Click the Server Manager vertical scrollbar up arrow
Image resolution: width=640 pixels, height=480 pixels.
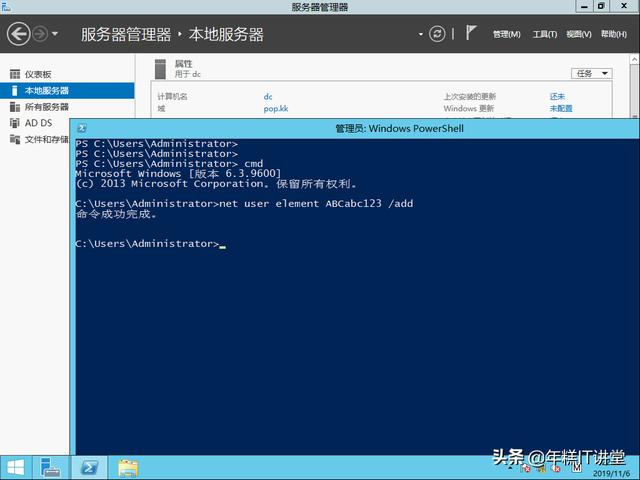pos(635,60)
